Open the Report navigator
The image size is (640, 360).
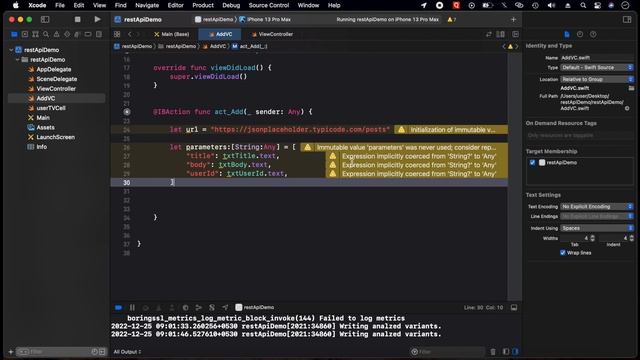(x=98, y=34)
